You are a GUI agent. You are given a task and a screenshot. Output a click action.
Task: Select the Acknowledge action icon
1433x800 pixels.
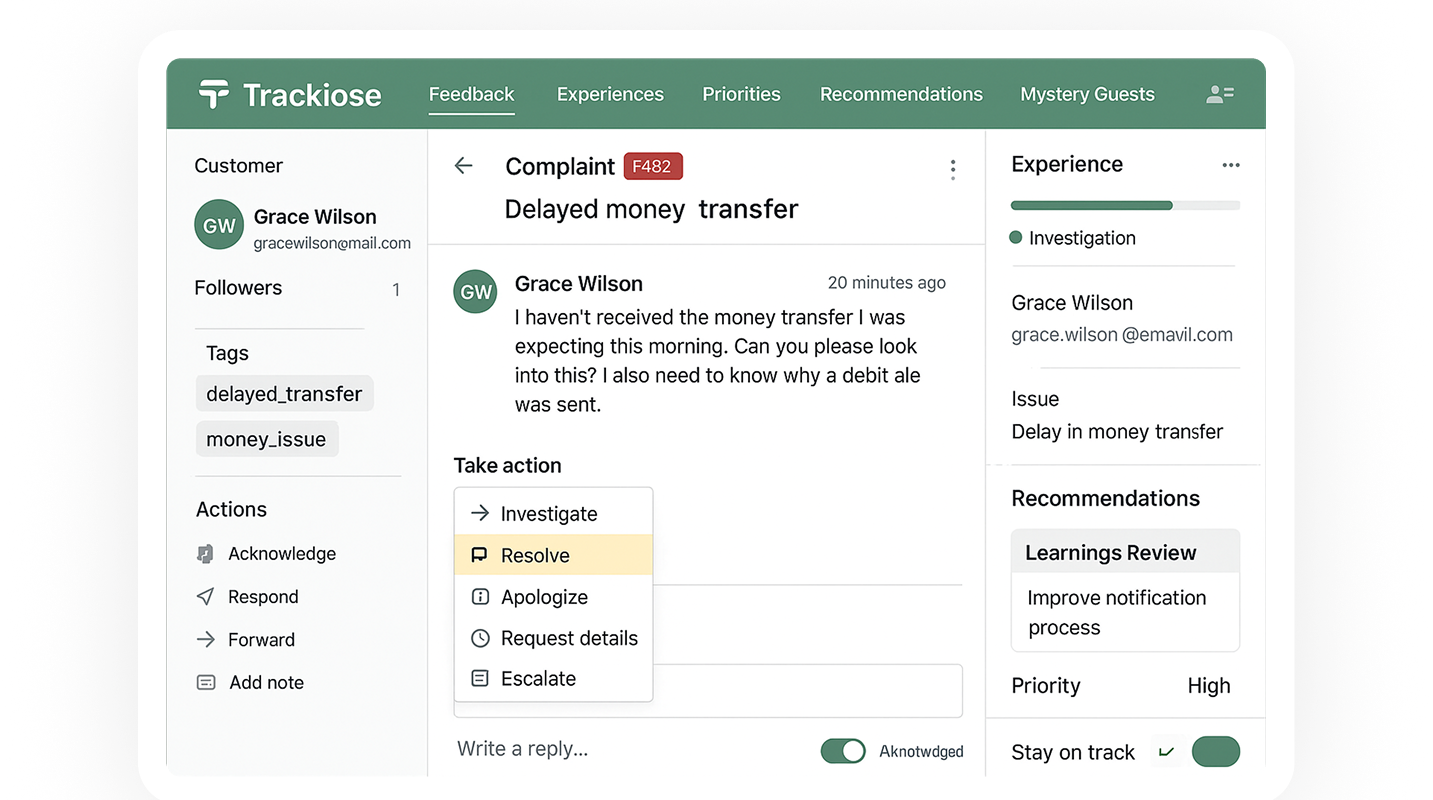point(204,553)
